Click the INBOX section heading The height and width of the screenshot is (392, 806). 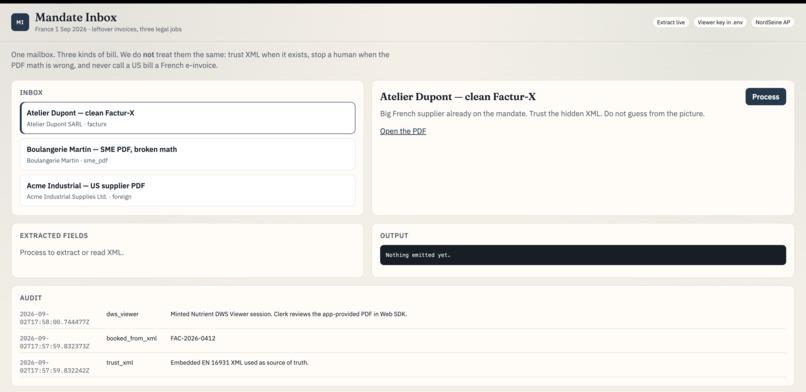pos(31,92)
